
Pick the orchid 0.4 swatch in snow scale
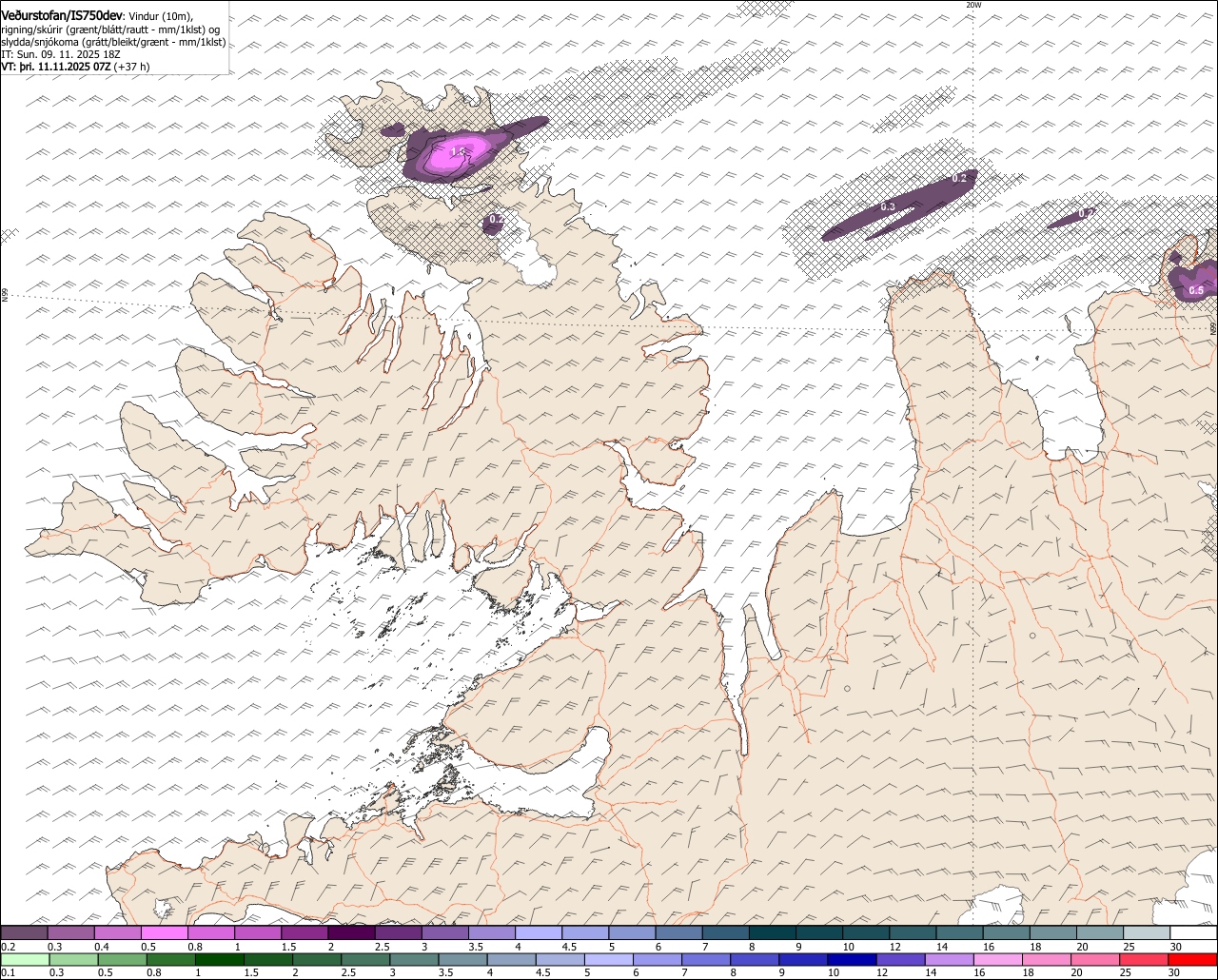coord(117,932)
